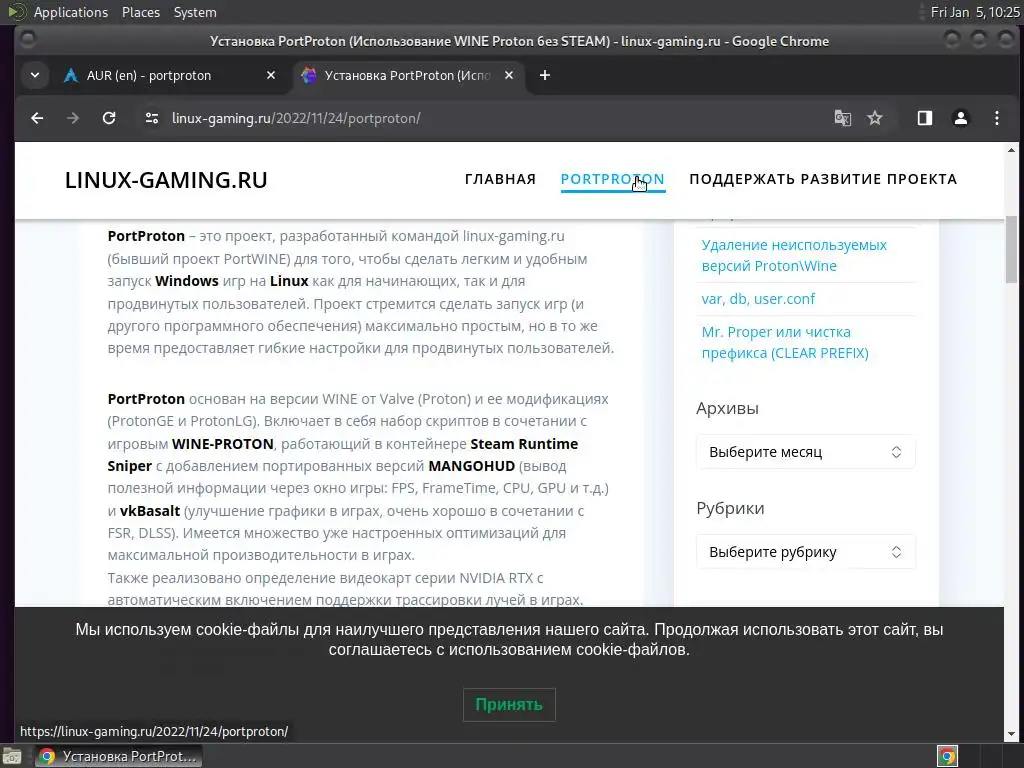Image resolution: width=1024 pixels, height=768 pixels.
Task: Open the Places menu
Action: (x=140, y=12)
